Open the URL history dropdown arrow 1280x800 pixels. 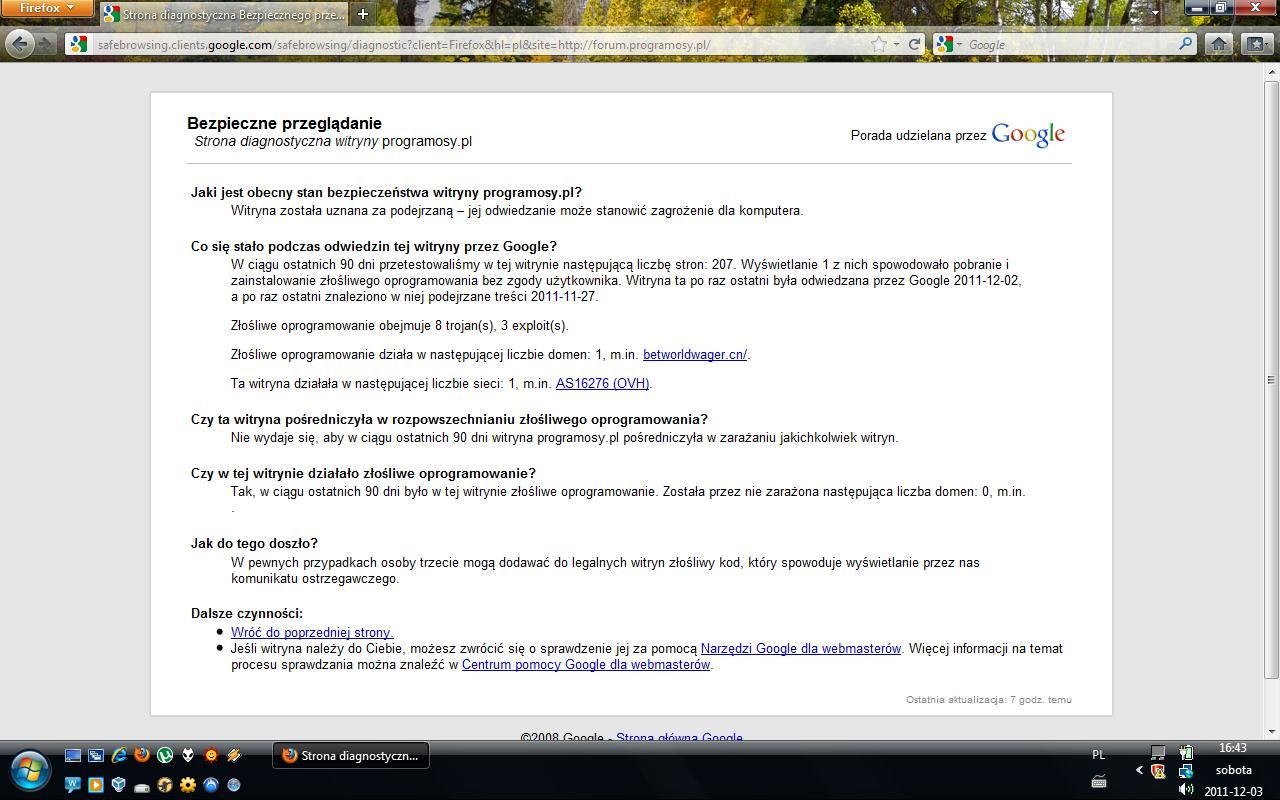click(896, 44)
